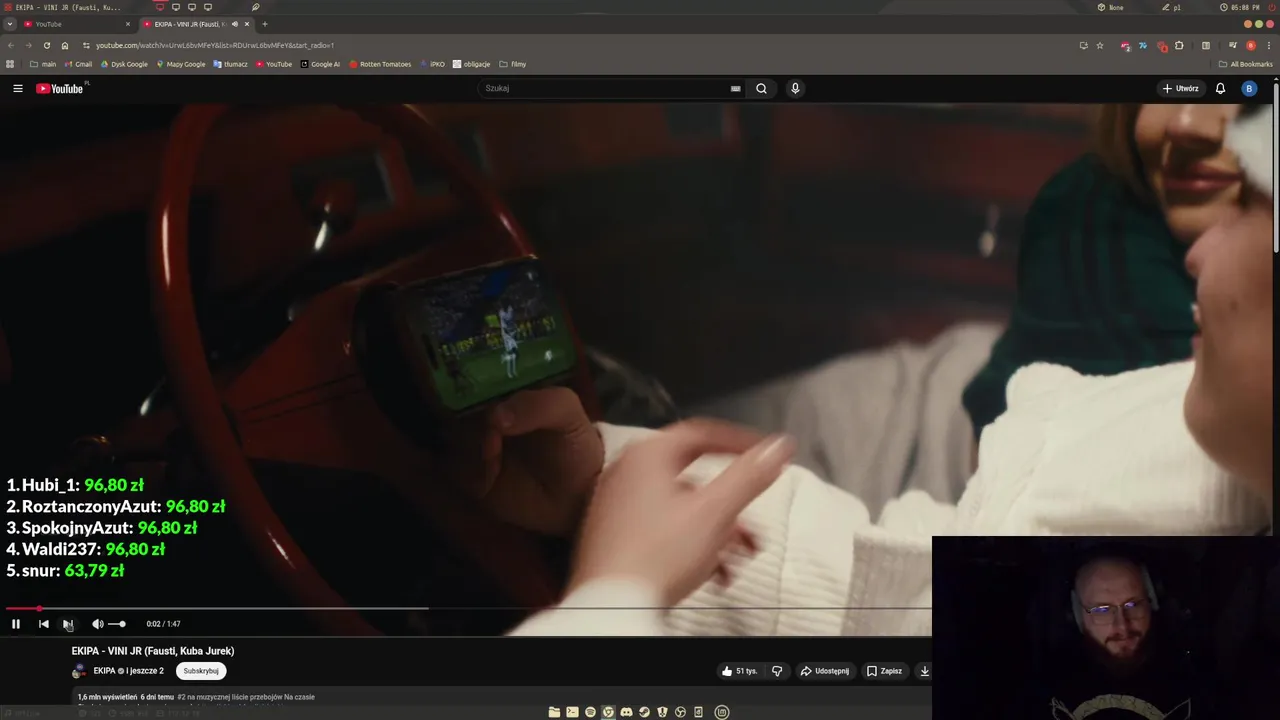The height and width of the screenshot is (720, 1280).
Task: Open the EKIPA channel avatar
Action: coord(79,671)
